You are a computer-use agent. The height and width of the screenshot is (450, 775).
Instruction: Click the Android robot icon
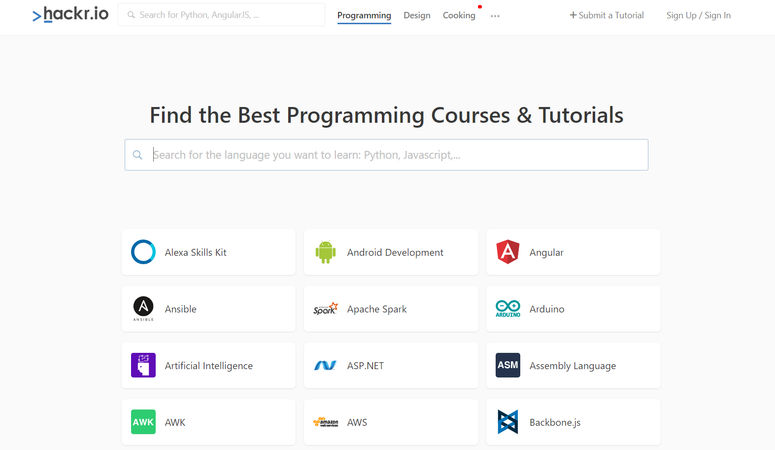(325, 252)
